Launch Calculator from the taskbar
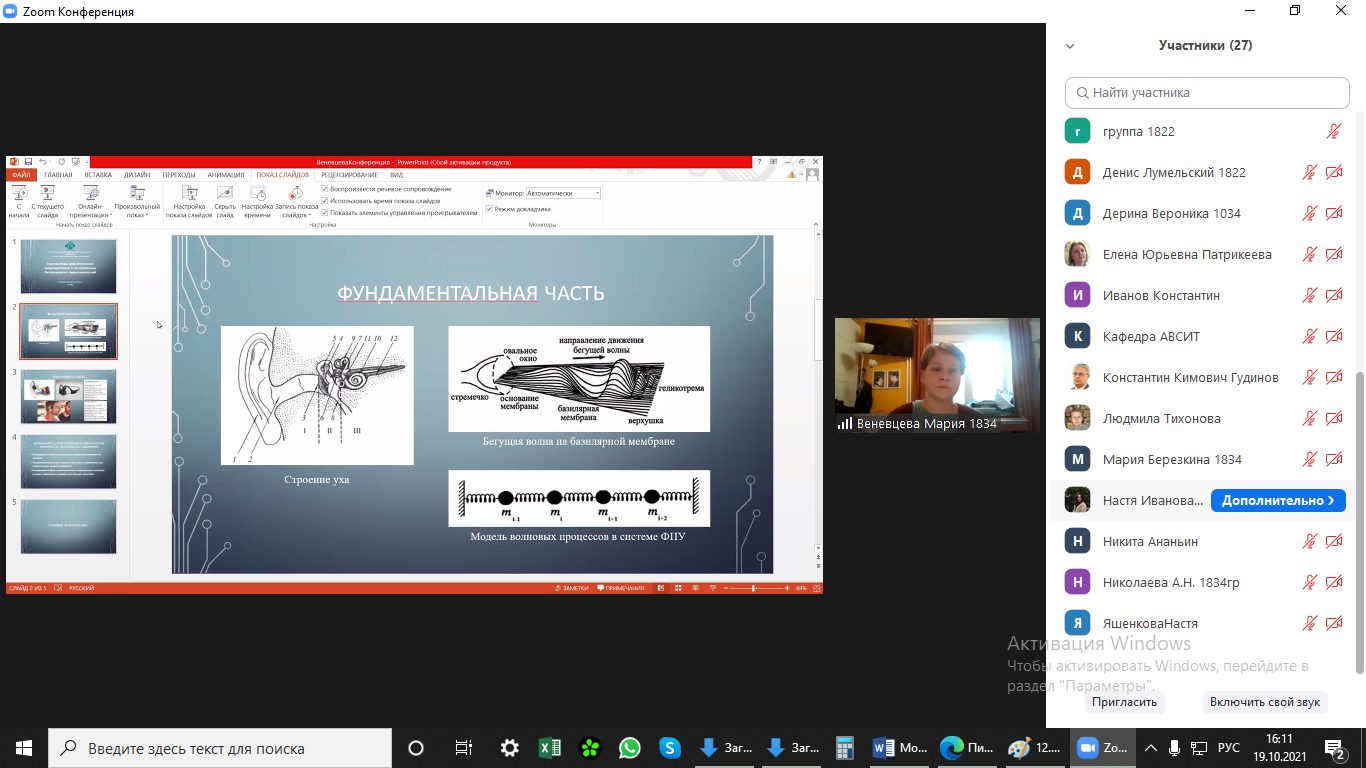 (845, 747)
